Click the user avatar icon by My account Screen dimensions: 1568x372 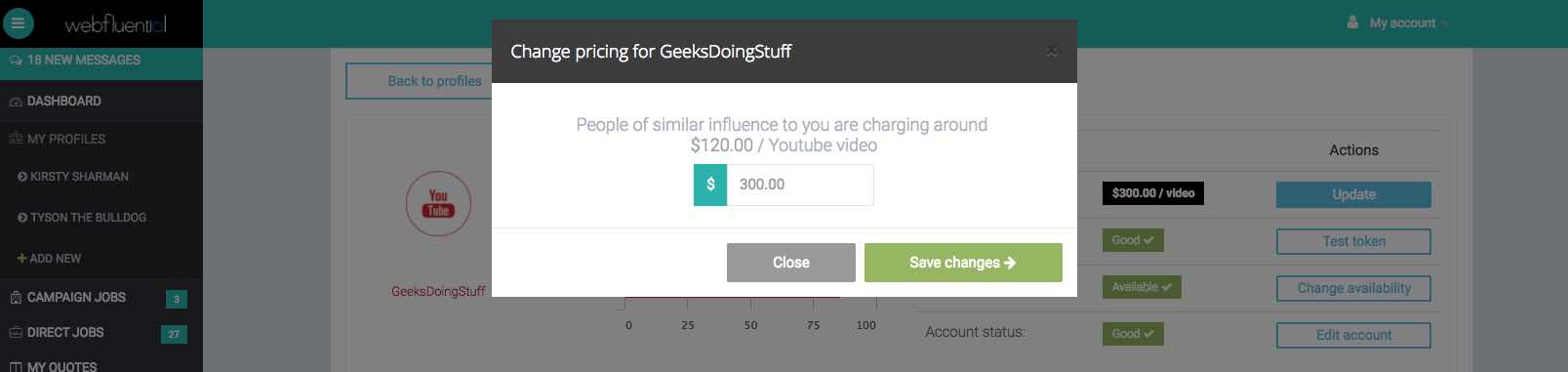pyautogui.click(x=1352, y=21)
